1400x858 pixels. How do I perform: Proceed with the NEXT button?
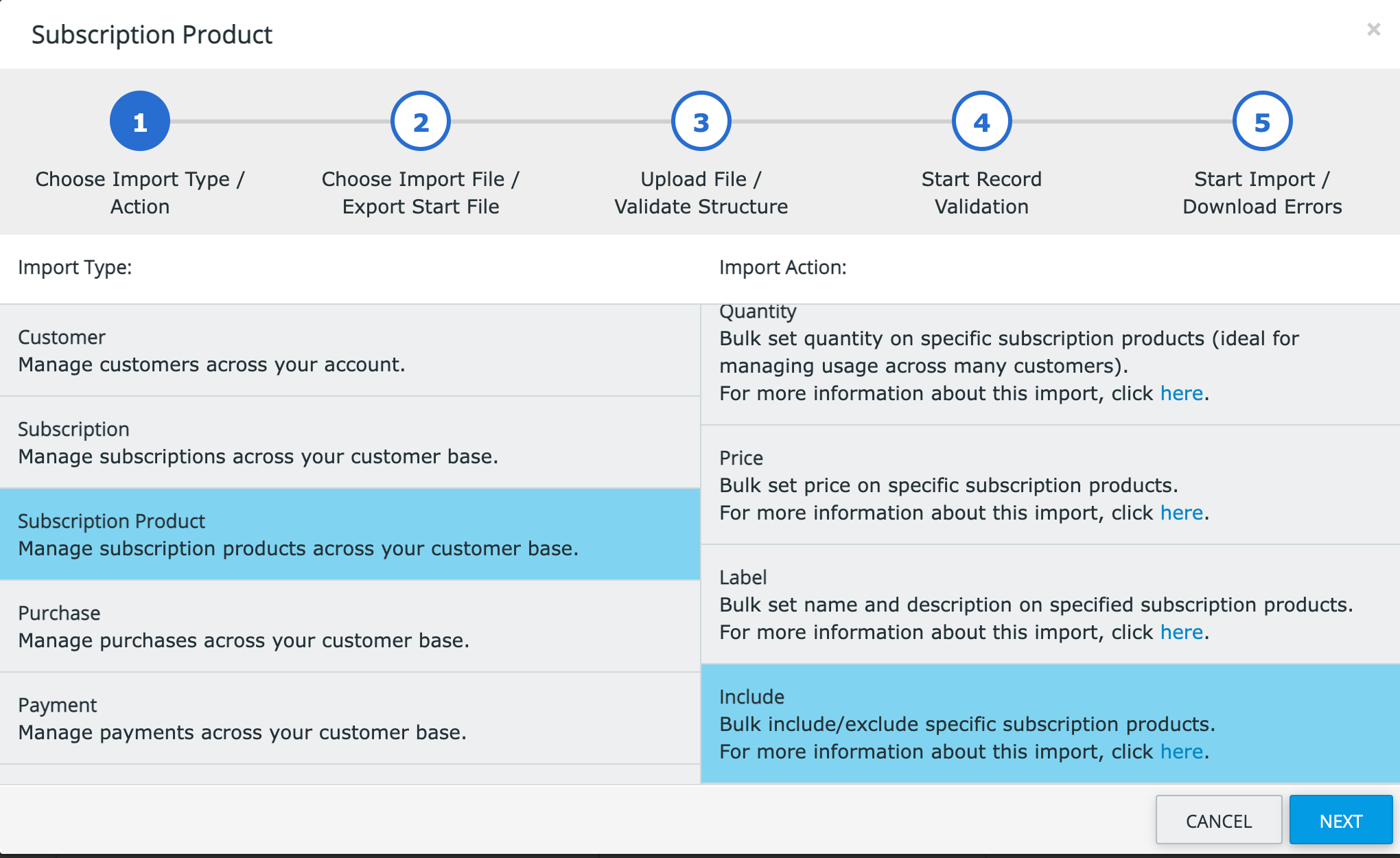(1341, 820)
